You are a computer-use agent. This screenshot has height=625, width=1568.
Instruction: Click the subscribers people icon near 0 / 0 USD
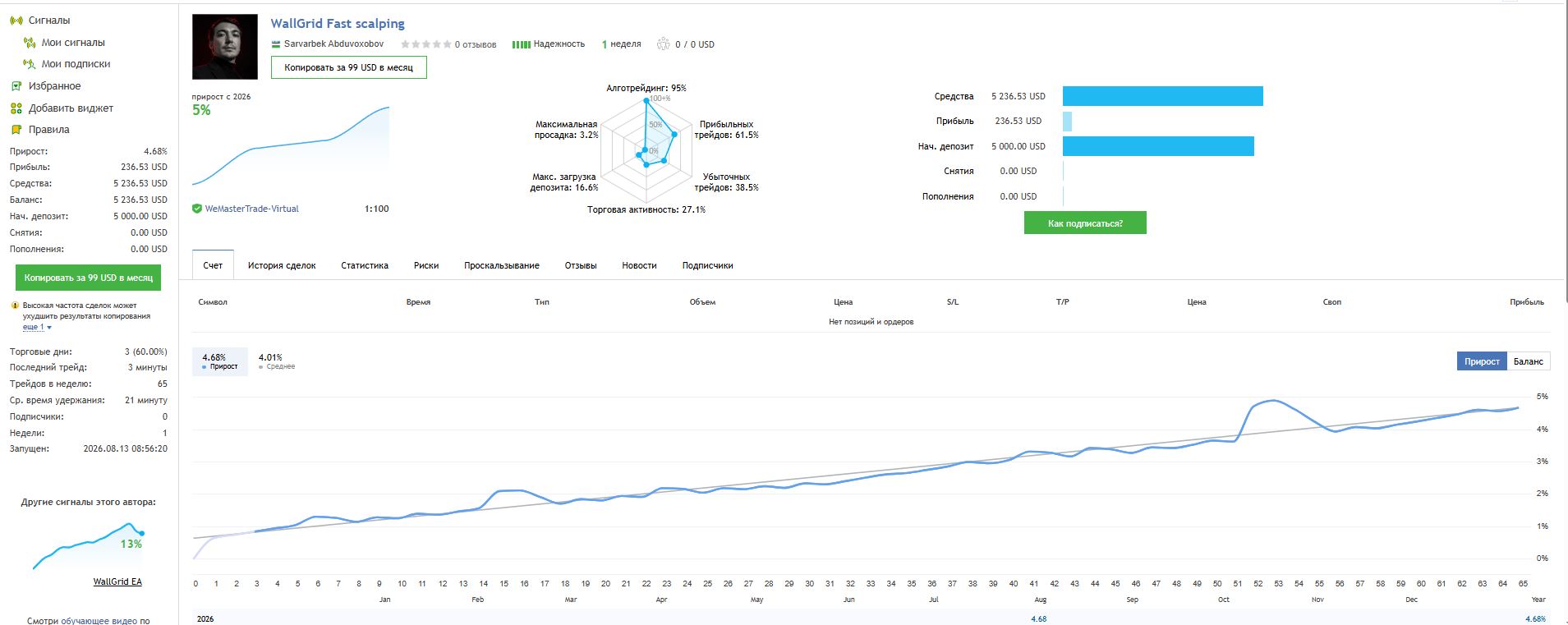pos(663,44)
